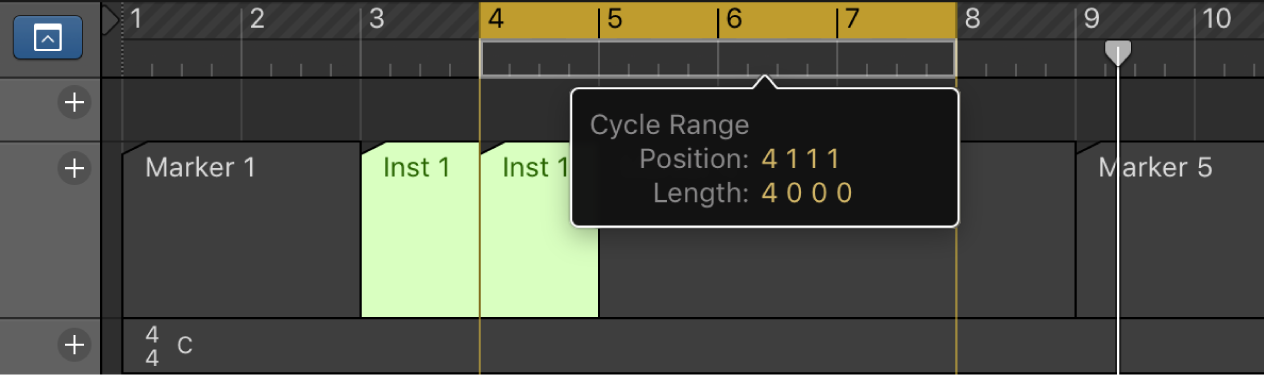Click the playhead handle near bar 9
This screenshot has height=375, width=1266.
click(x=1117, y=53)
